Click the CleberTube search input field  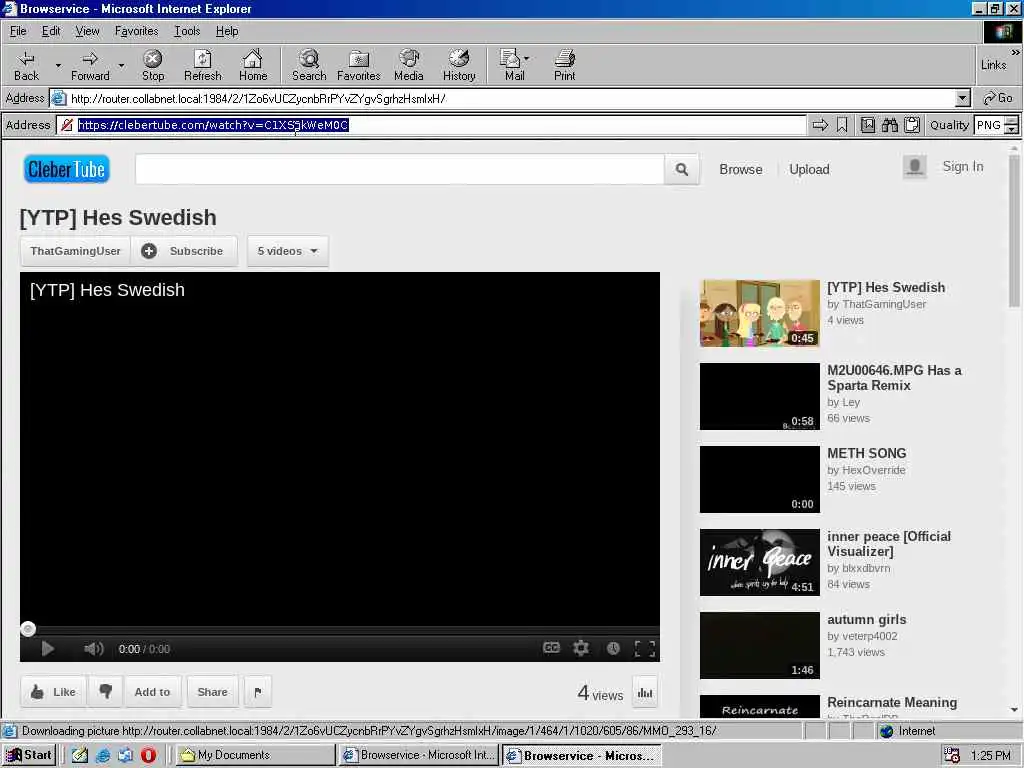[x=400, y=170]
